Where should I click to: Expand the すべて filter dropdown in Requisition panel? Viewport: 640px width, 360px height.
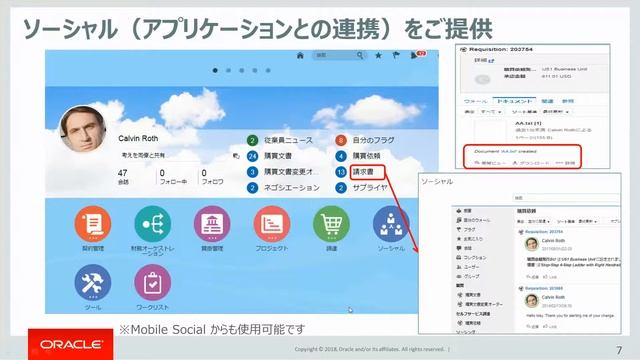point(491,112)
